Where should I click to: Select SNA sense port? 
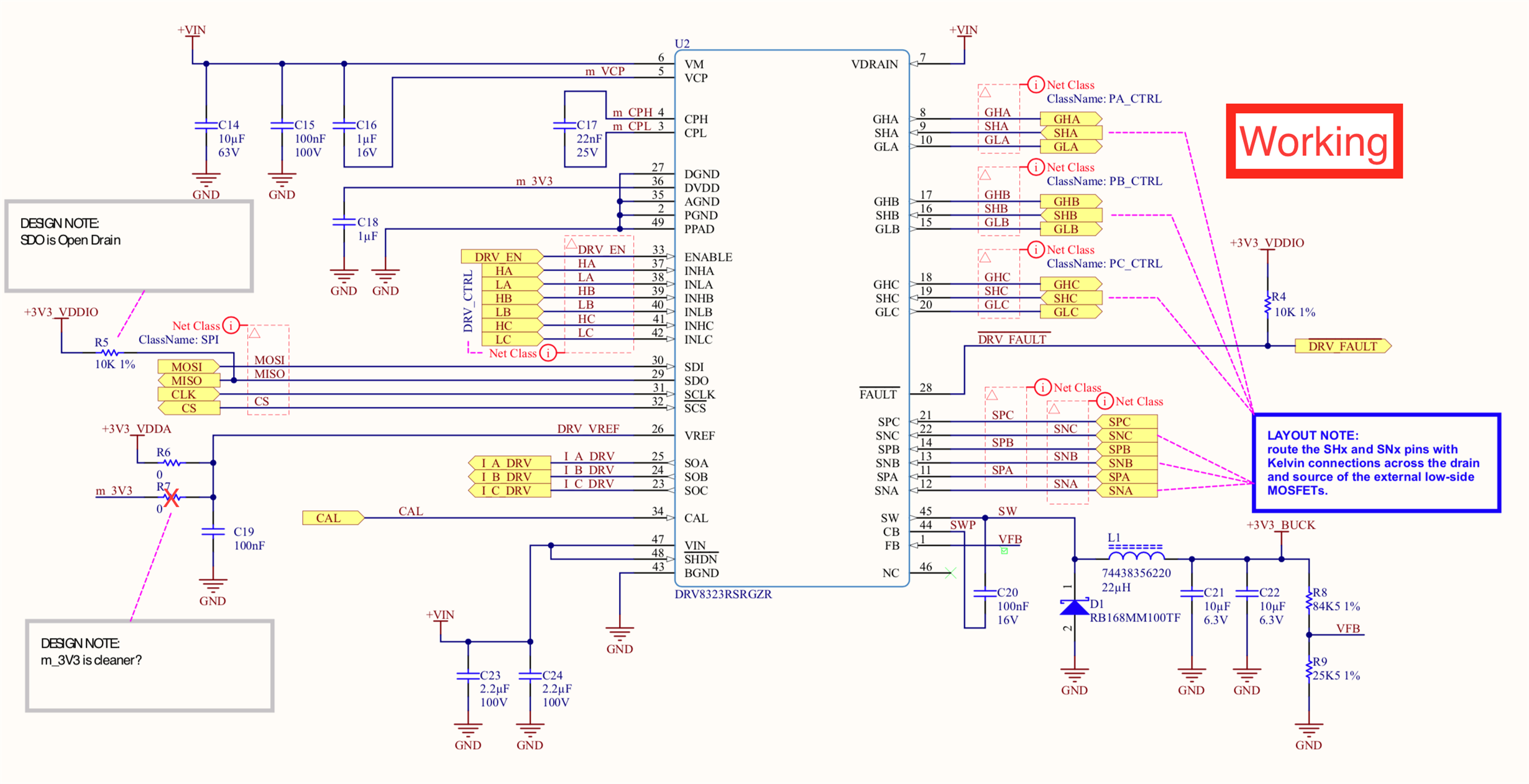tap(1126, 490)
